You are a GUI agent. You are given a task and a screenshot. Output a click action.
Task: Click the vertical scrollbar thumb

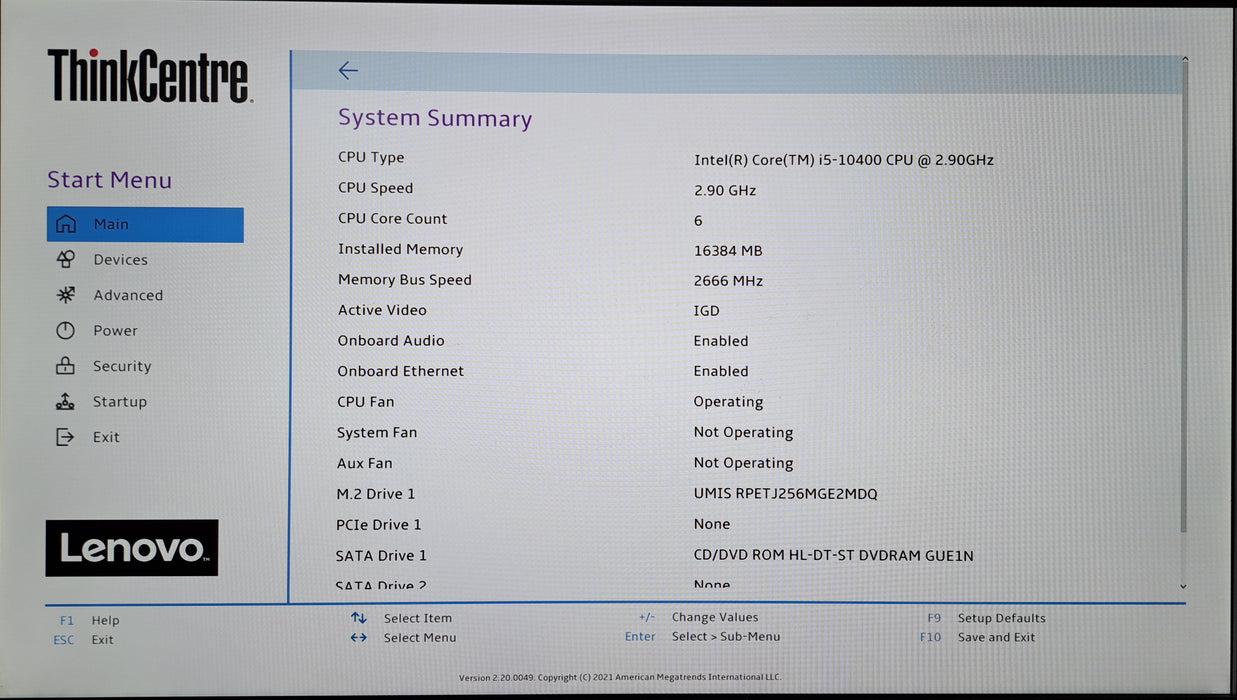click(1184, 298)
